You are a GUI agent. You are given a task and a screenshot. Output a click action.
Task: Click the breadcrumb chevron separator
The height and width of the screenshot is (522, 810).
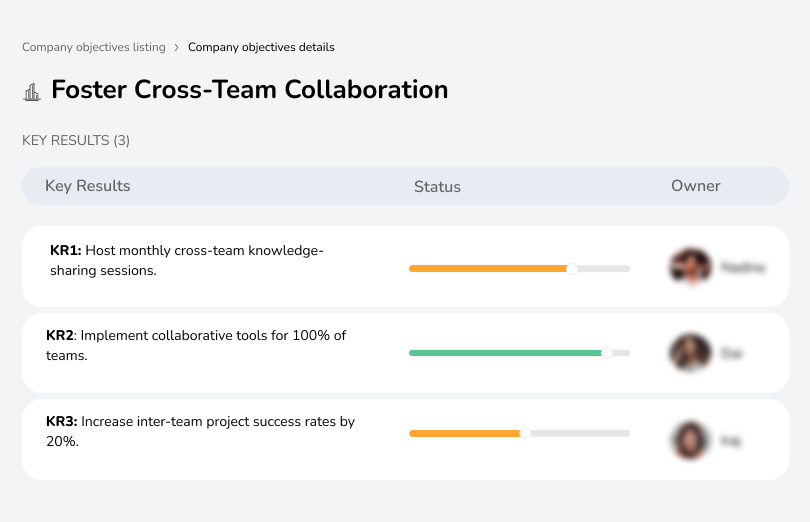coord(177,48)
